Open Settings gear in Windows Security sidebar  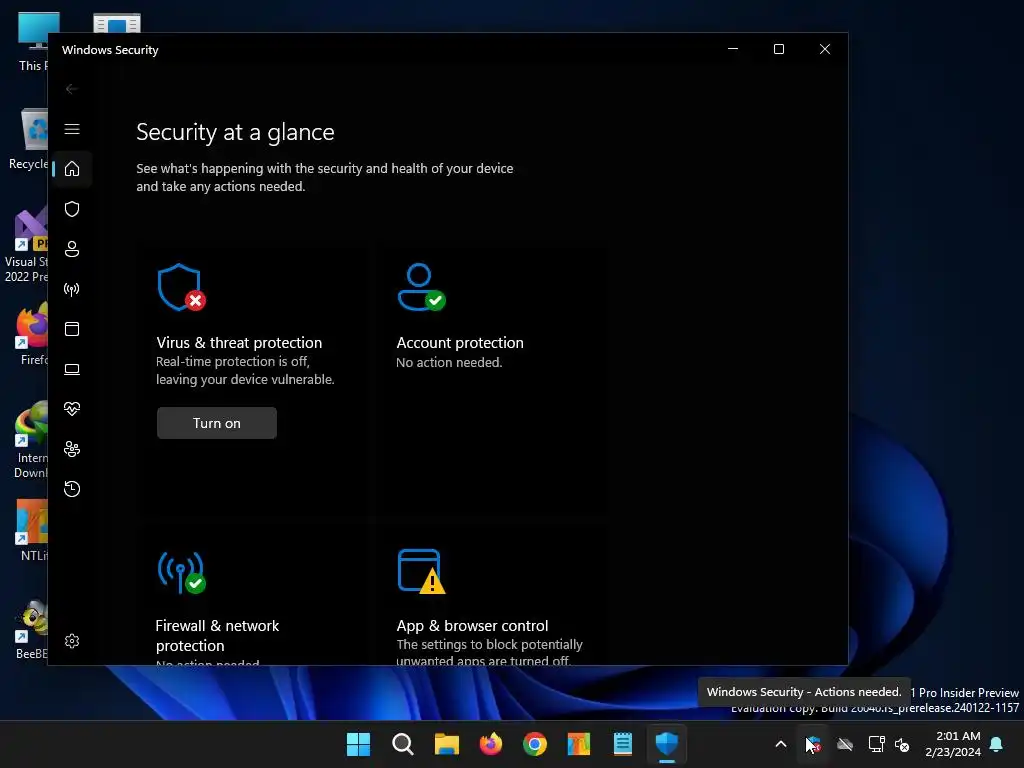tap(72, 641)
